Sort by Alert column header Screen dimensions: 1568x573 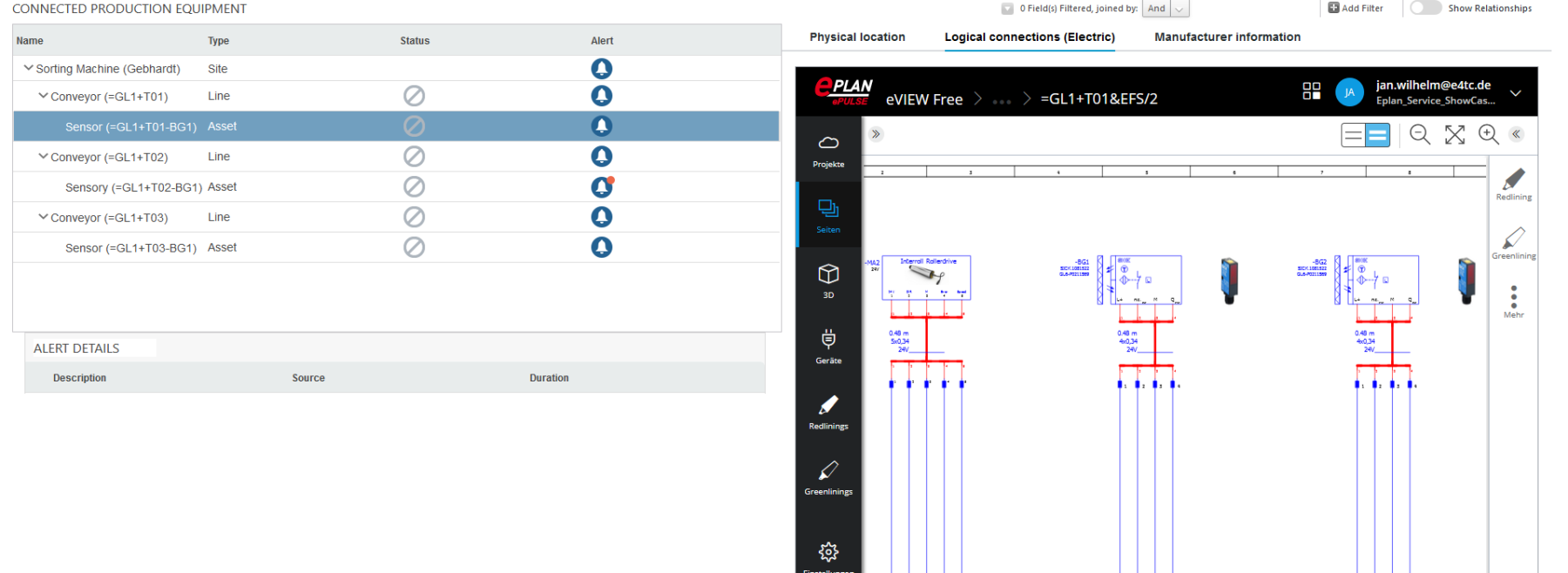[602, 41]
